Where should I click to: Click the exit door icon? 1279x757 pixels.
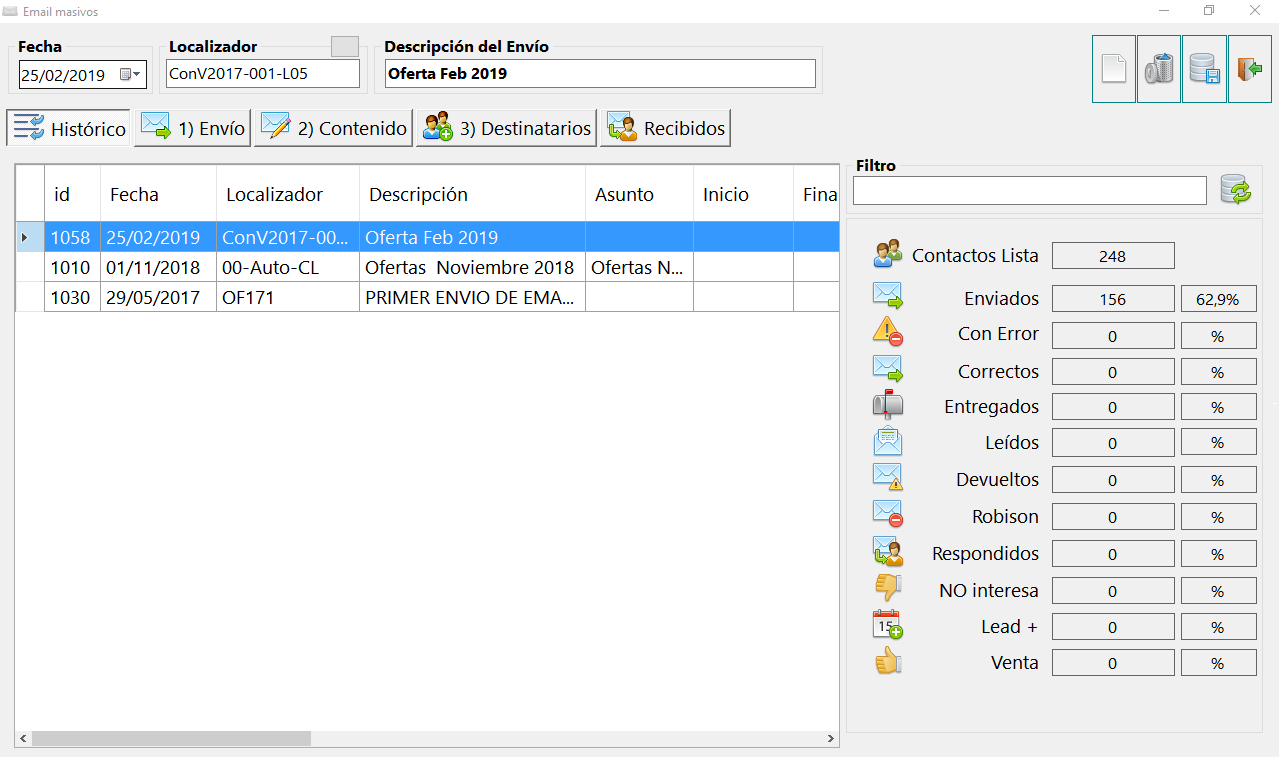pos(1250,69)
